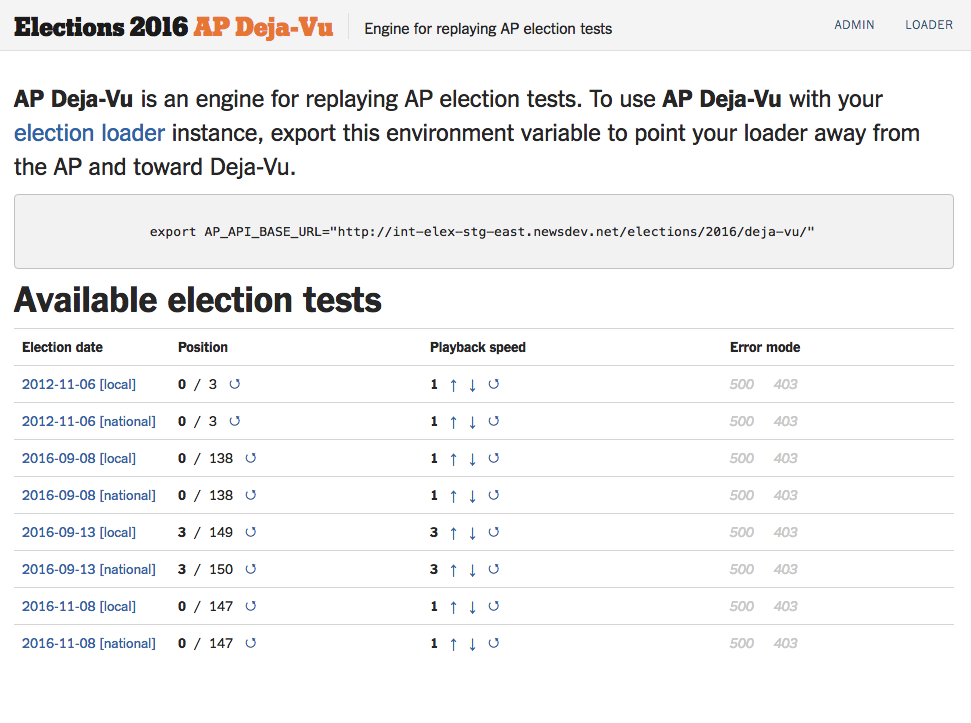971x723 pixels.
Task: Follow the election loader link
Action: [89, 133]
